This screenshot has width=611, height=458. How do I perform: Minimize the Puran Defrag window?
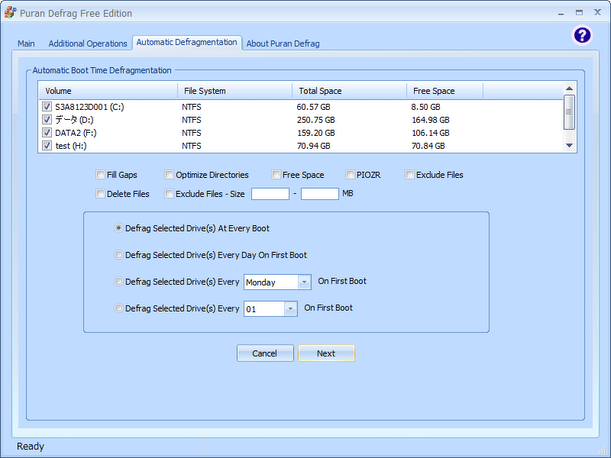point(561,13)
